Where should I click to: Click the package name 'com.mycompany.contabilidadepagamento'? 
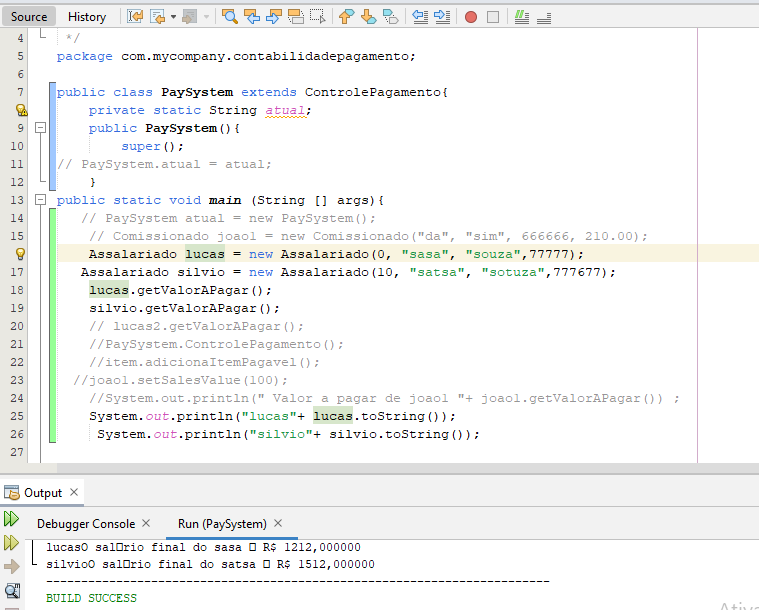(x=265, y=56)
